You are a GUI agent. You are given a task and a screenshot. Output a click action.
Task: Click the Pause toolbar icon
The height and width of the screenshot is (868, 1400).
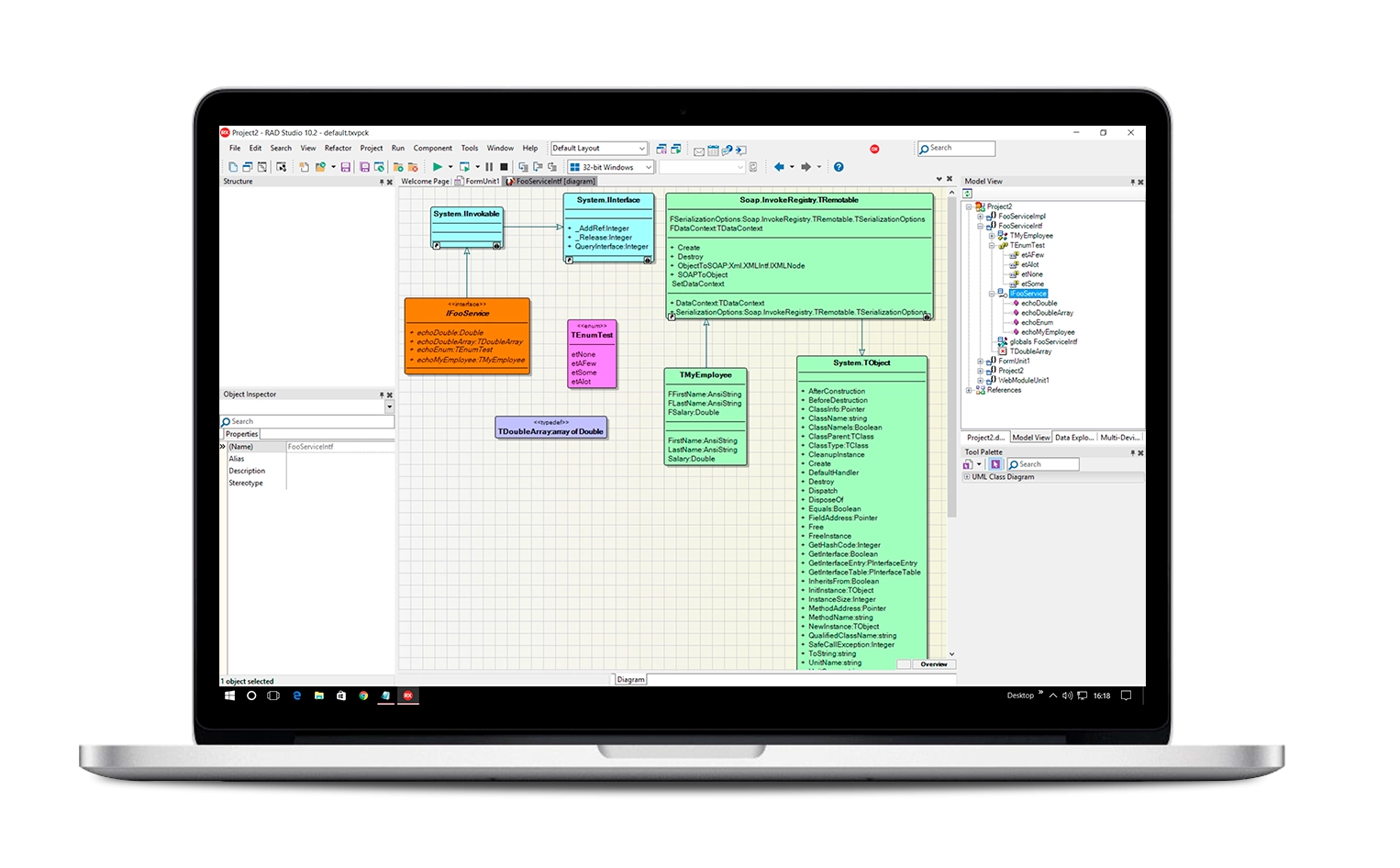489,167
